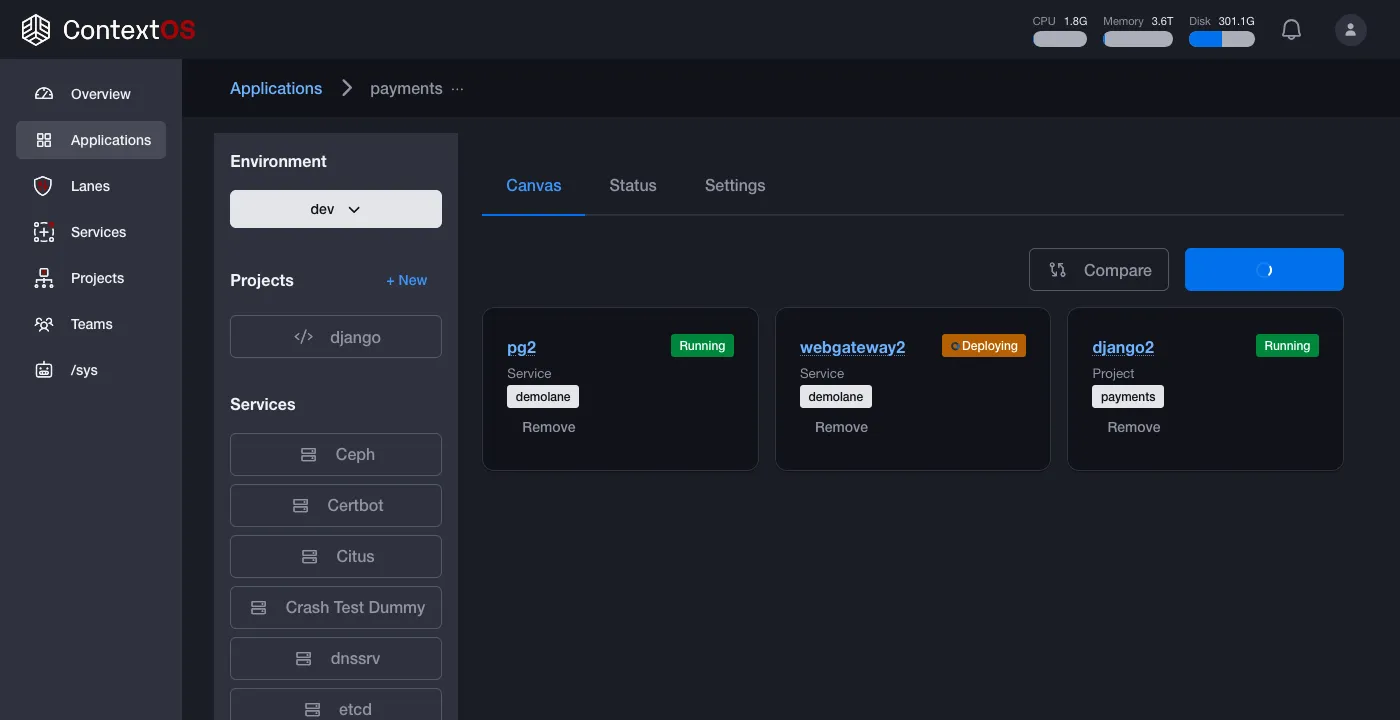Switch to the Settings tab
The image size is (1400, 720).
click(x=735, y=185)
